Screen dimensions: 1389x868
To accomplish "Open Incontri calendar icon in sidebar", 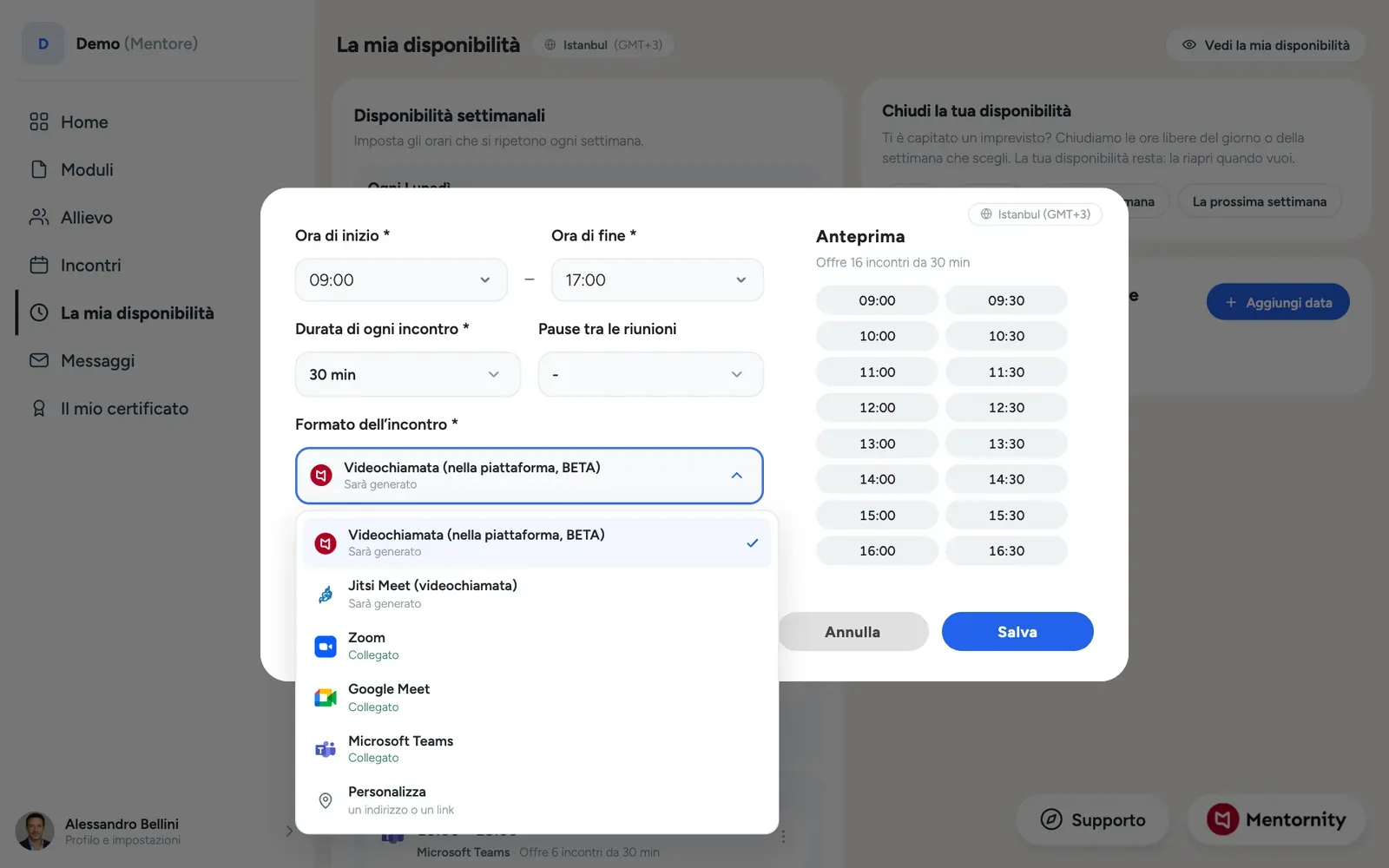I will pyautogui.click(x=39, y=265).
